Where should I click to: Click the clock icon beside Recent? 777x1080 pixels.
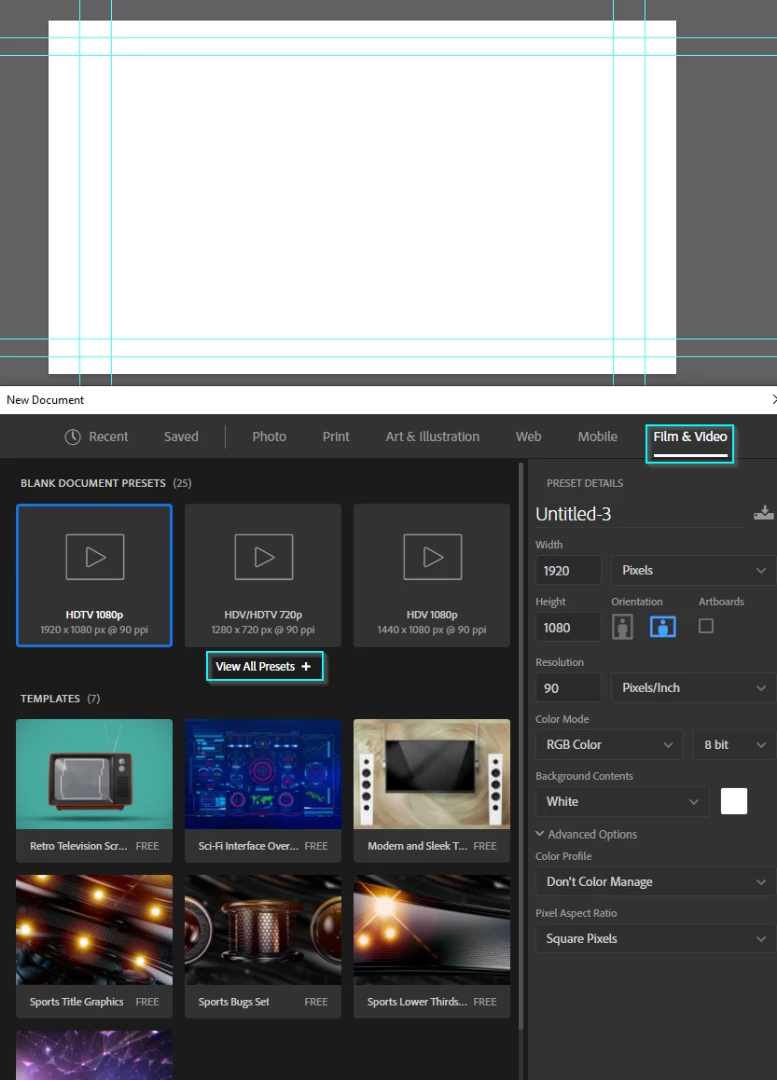[72, 437]
